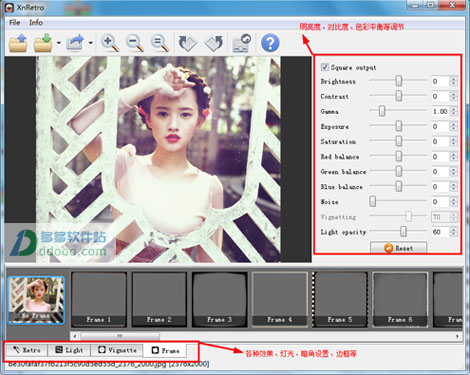
Task: Click the share image icon
Action: pos(75,43)
